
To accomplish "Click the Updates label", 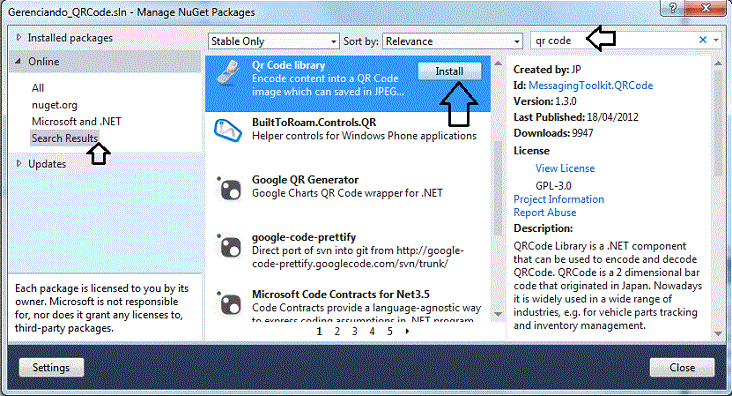I will click(47, 164).
